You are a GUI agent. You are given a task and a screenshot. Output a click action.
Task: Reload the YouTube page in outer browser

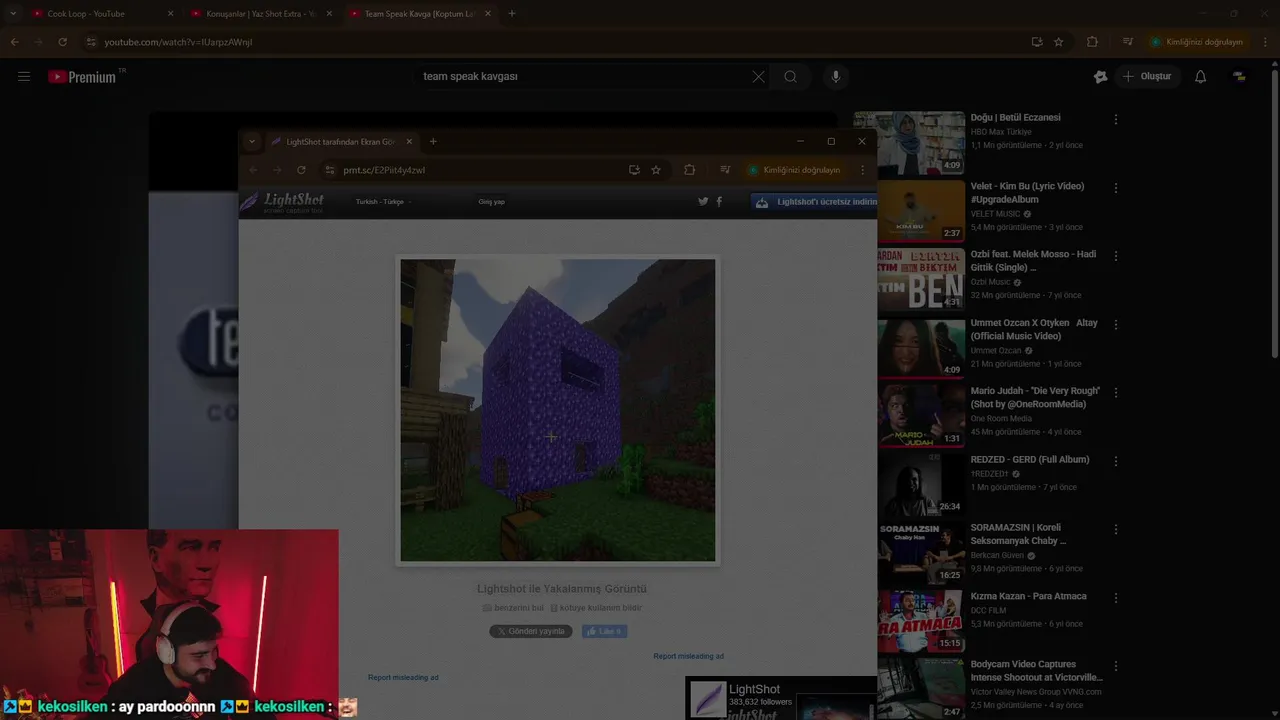pos(62,42)
